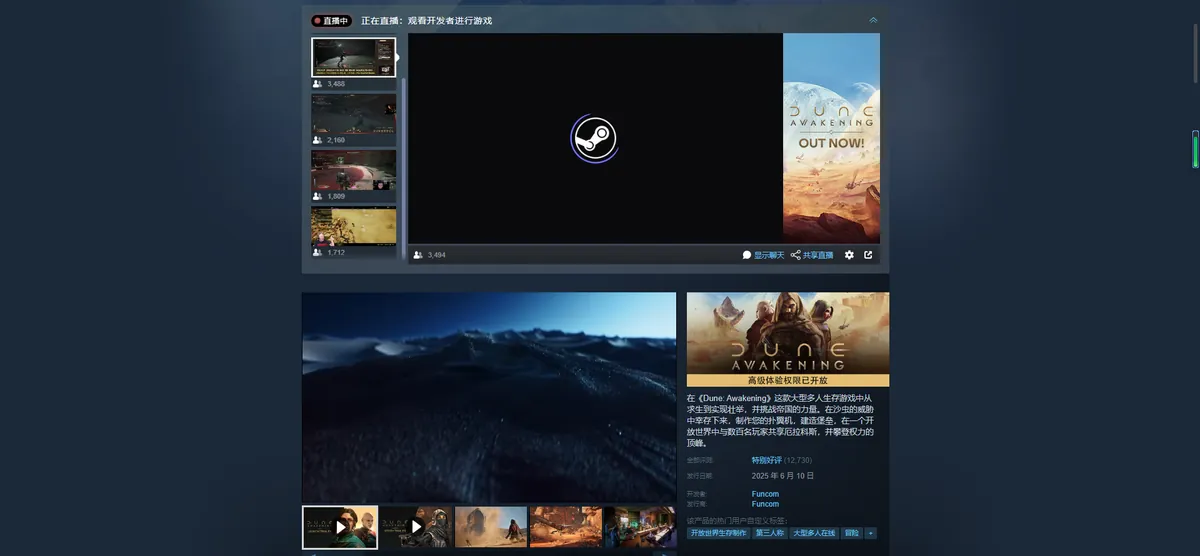Select broadcast thumbnail with 2,160 viewers
Viewport: 1200px width, 556px height.
354,114
